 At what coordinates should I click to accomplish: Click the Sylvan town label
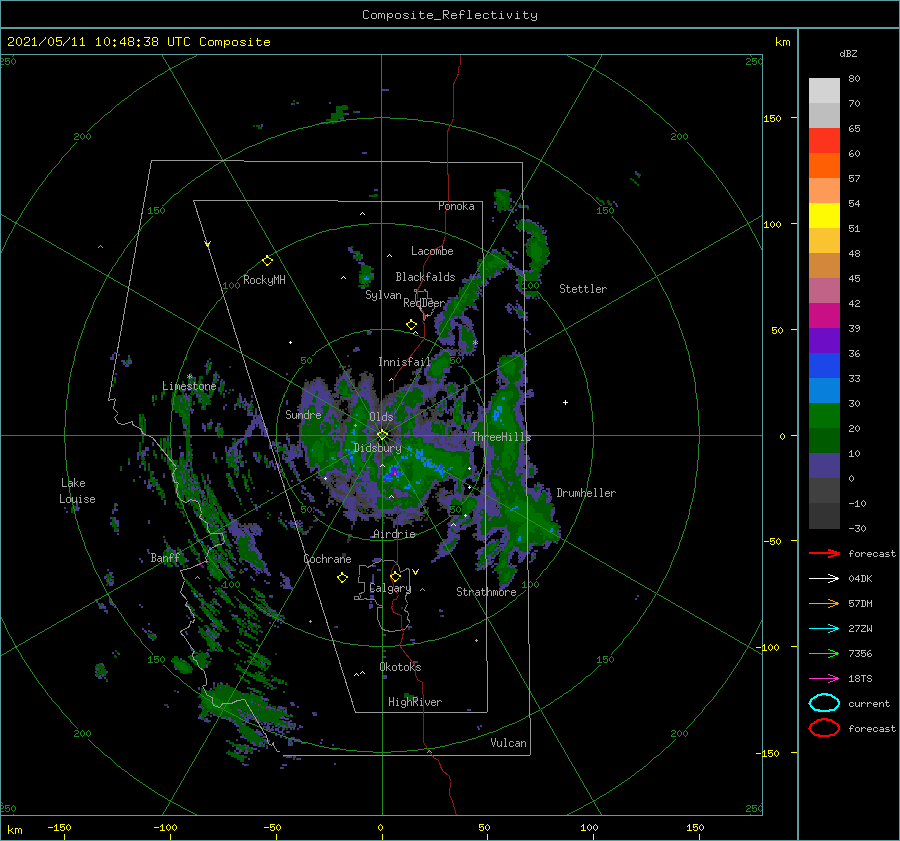coord(383,295)
